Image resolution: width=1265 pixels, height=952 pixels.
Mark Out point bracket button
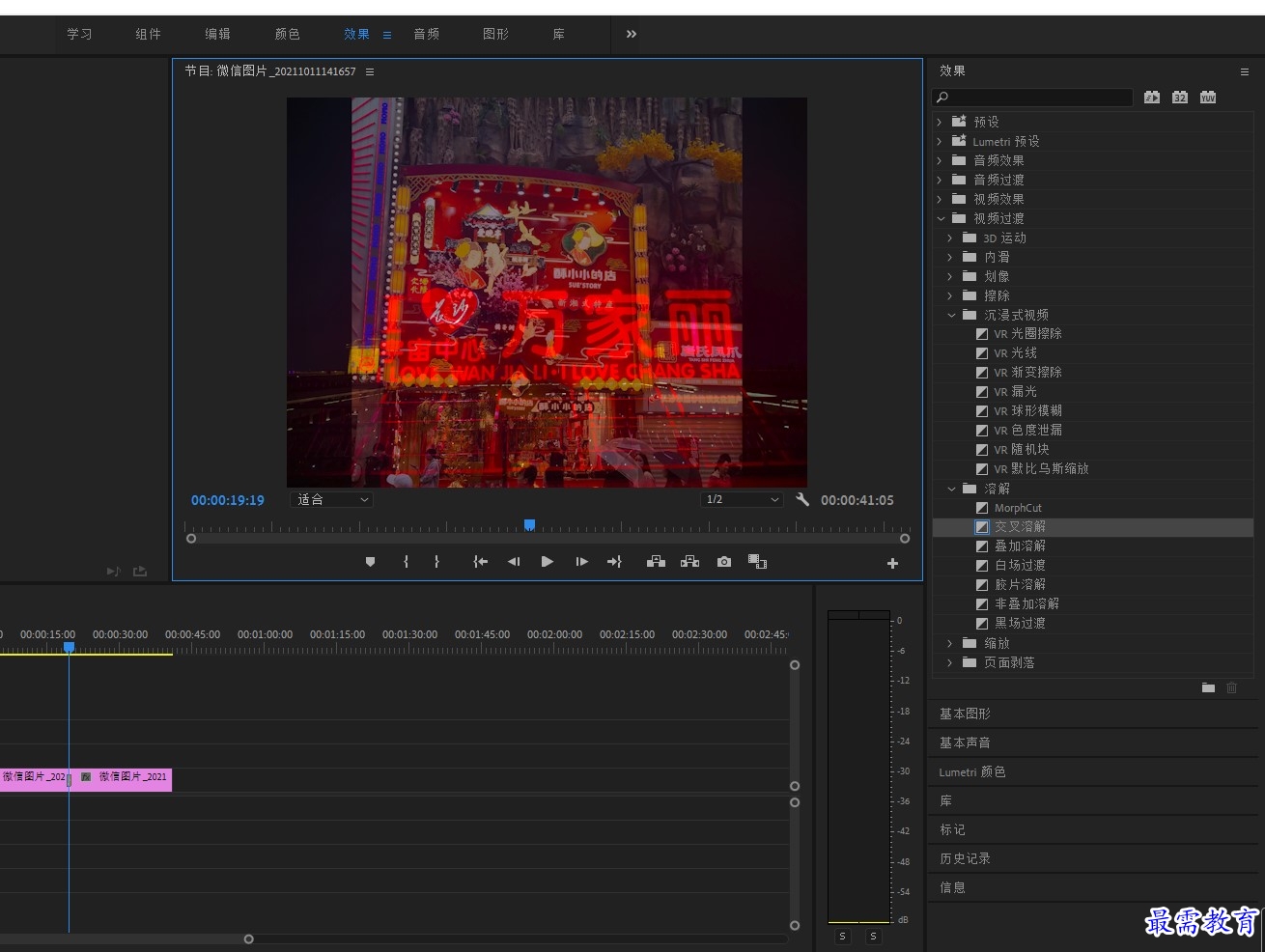[436, 562]
